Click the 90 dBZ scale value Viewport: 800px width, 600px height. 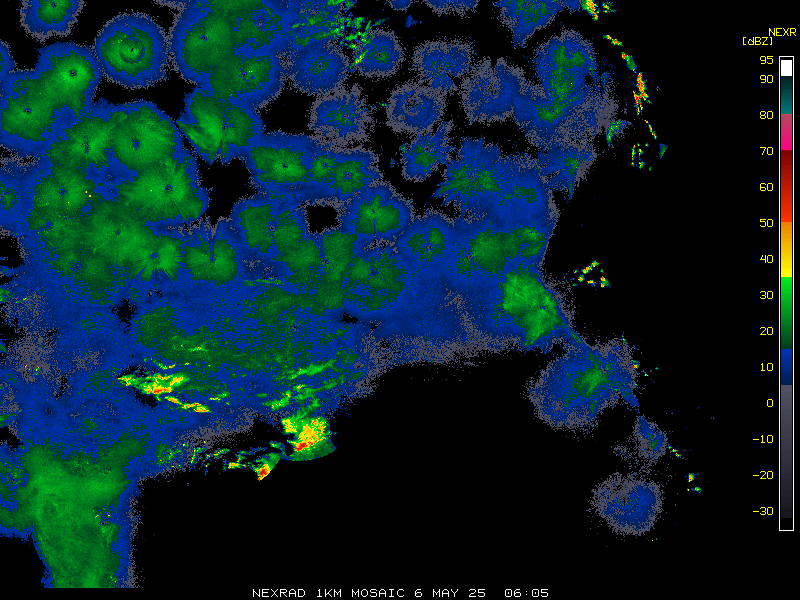point(766,79)
